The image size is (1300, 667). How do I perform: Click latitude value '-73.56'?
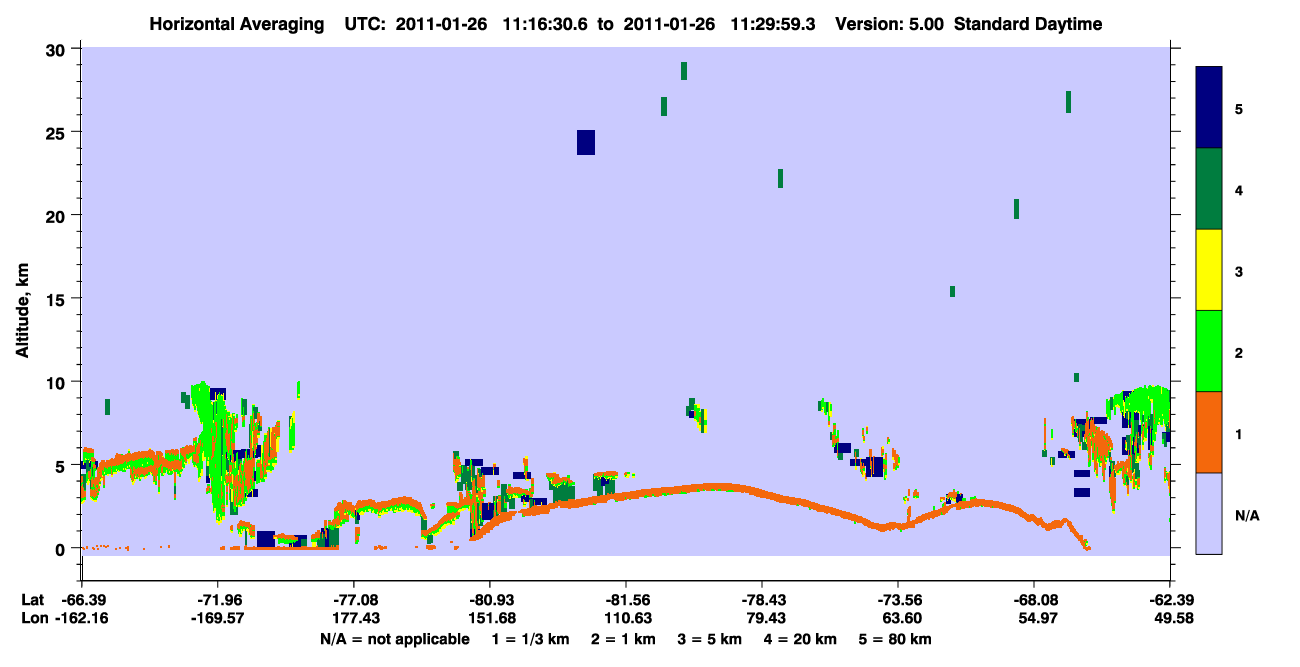coord(898,600)
